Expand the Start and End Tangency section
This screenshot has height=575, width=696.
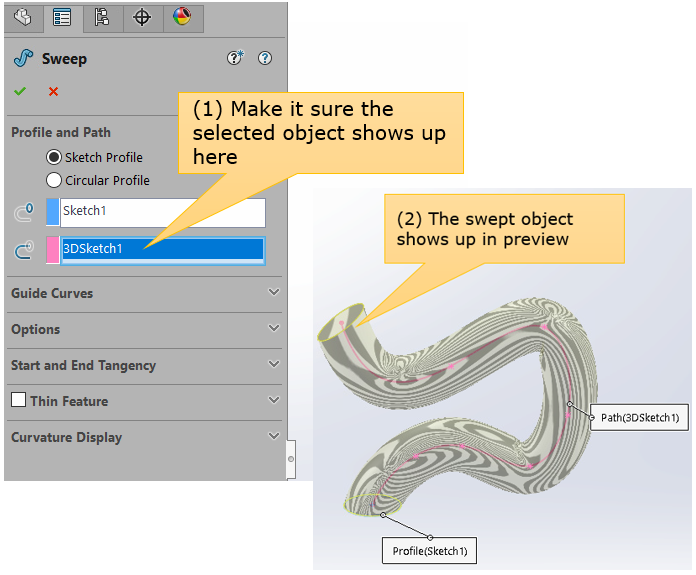tap(274, 364)
